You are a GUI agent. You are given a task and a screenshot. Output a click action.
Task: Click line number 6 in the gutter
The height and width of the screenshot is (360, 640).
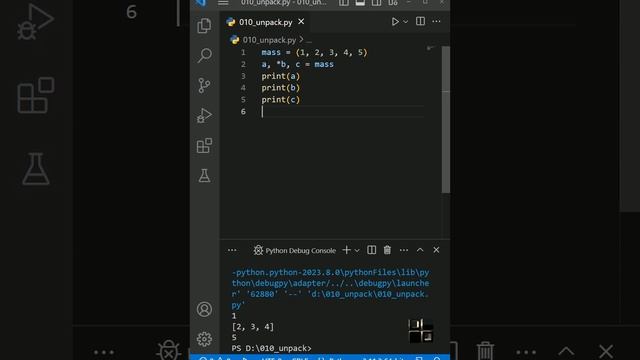tap(243, 112)
